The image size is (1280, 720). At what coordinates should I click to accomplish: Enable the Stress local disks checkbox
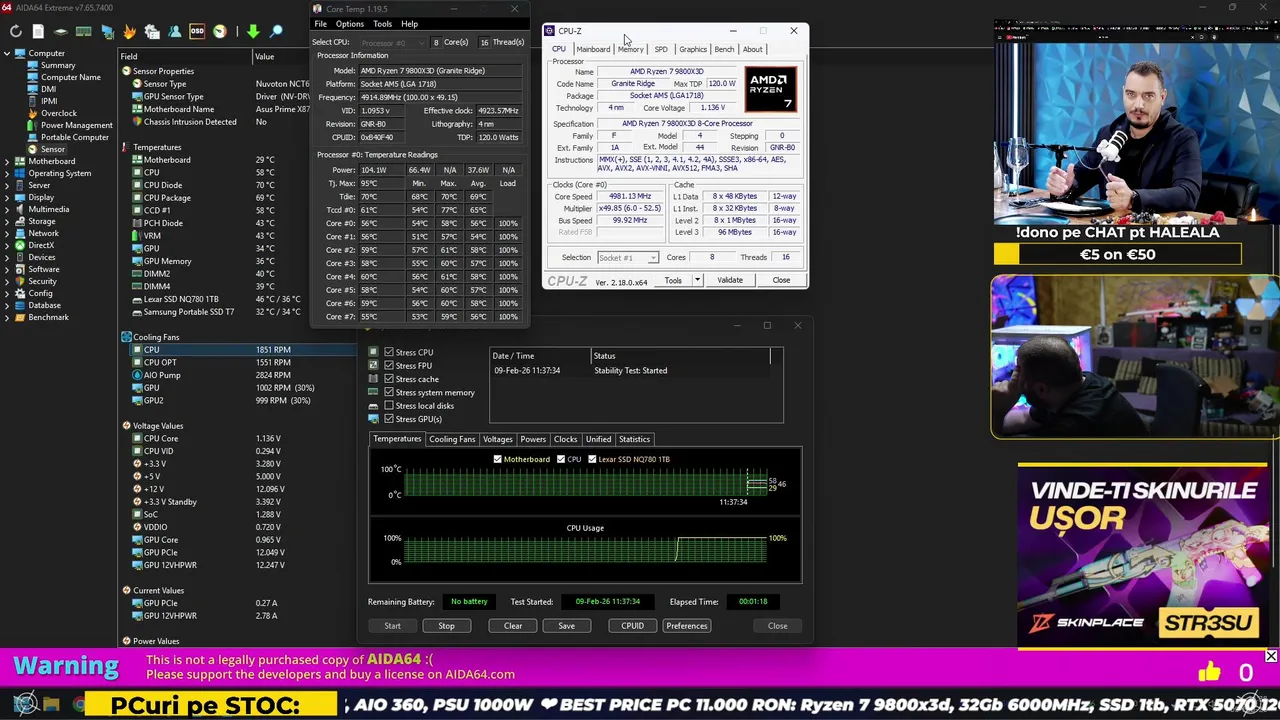pyautogui.click(x=389, y=405)
